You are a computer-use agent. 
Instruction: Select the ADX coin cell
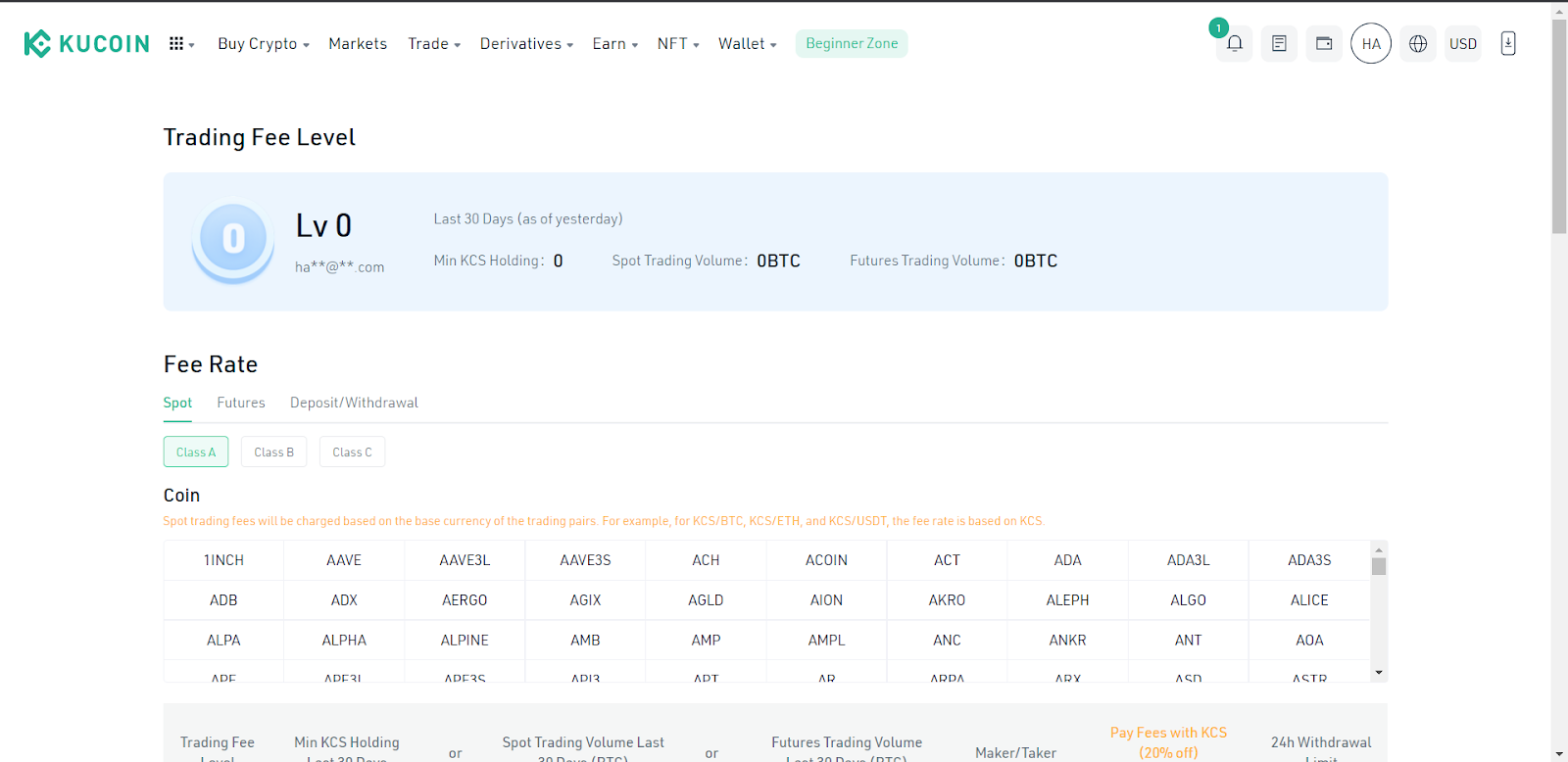pyautogui.click(x=344, y=600)
